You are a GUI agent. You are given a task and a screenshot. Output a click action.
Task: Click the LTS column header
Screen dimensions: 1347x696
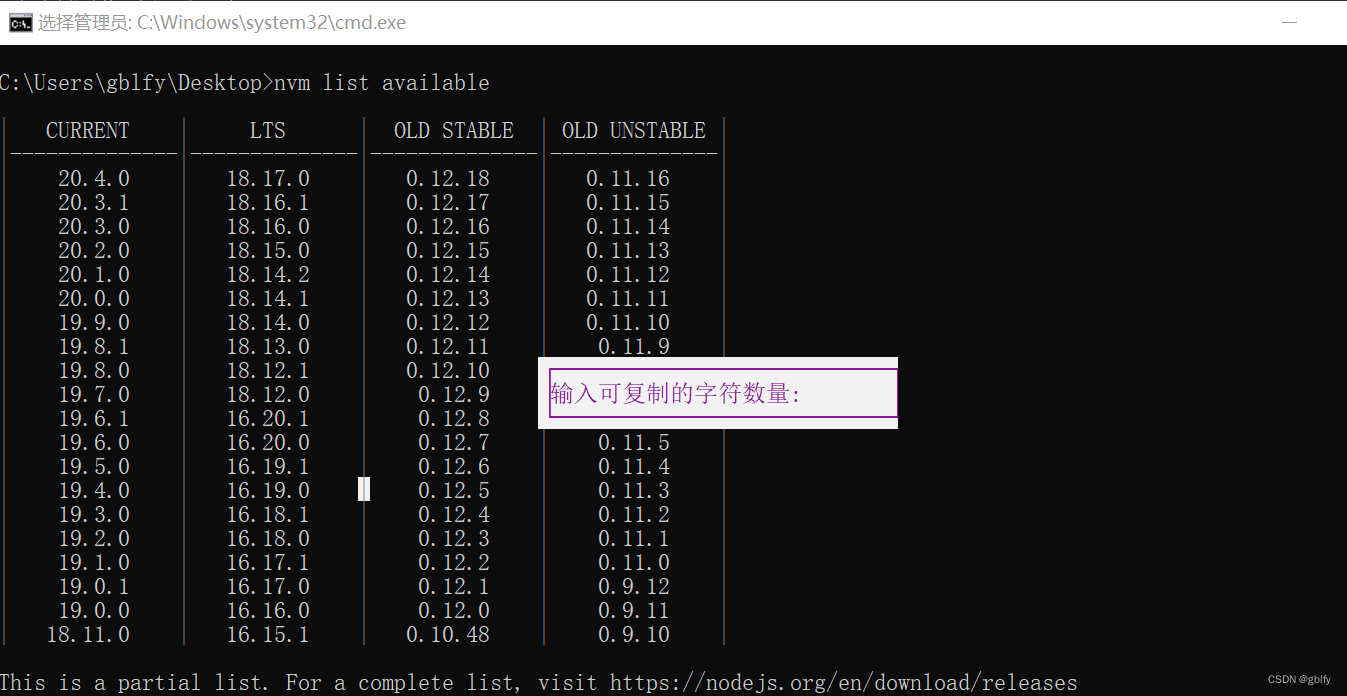pos(268,131)
